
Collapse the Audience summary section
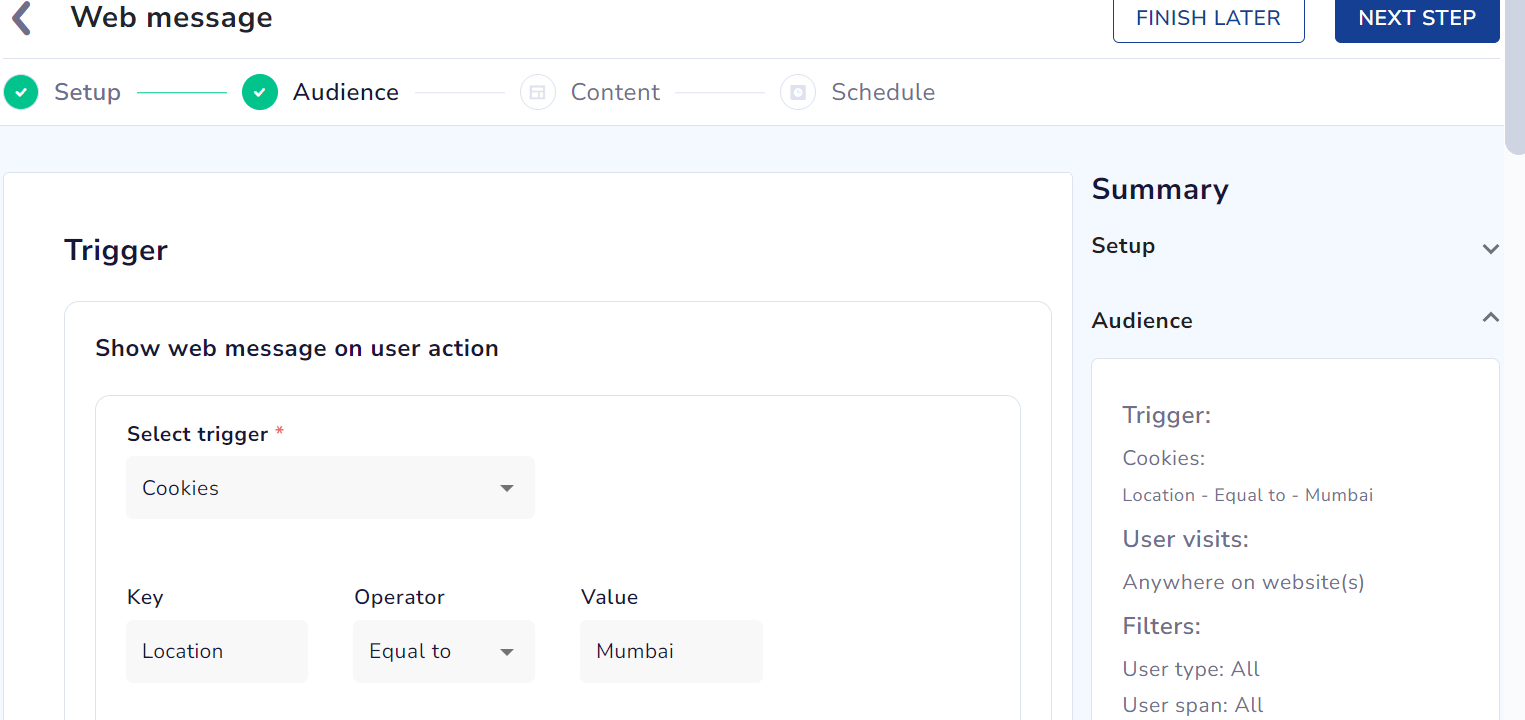click(1490, 319)
